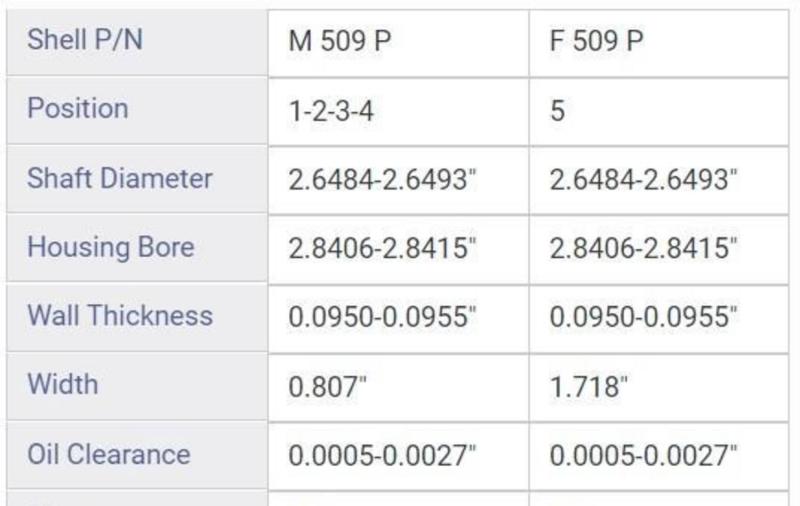Select Oil Clearance value under M 509 P
Image resolution: width=800 pixels, height=506 pixels.
click(x=382, y=455)
